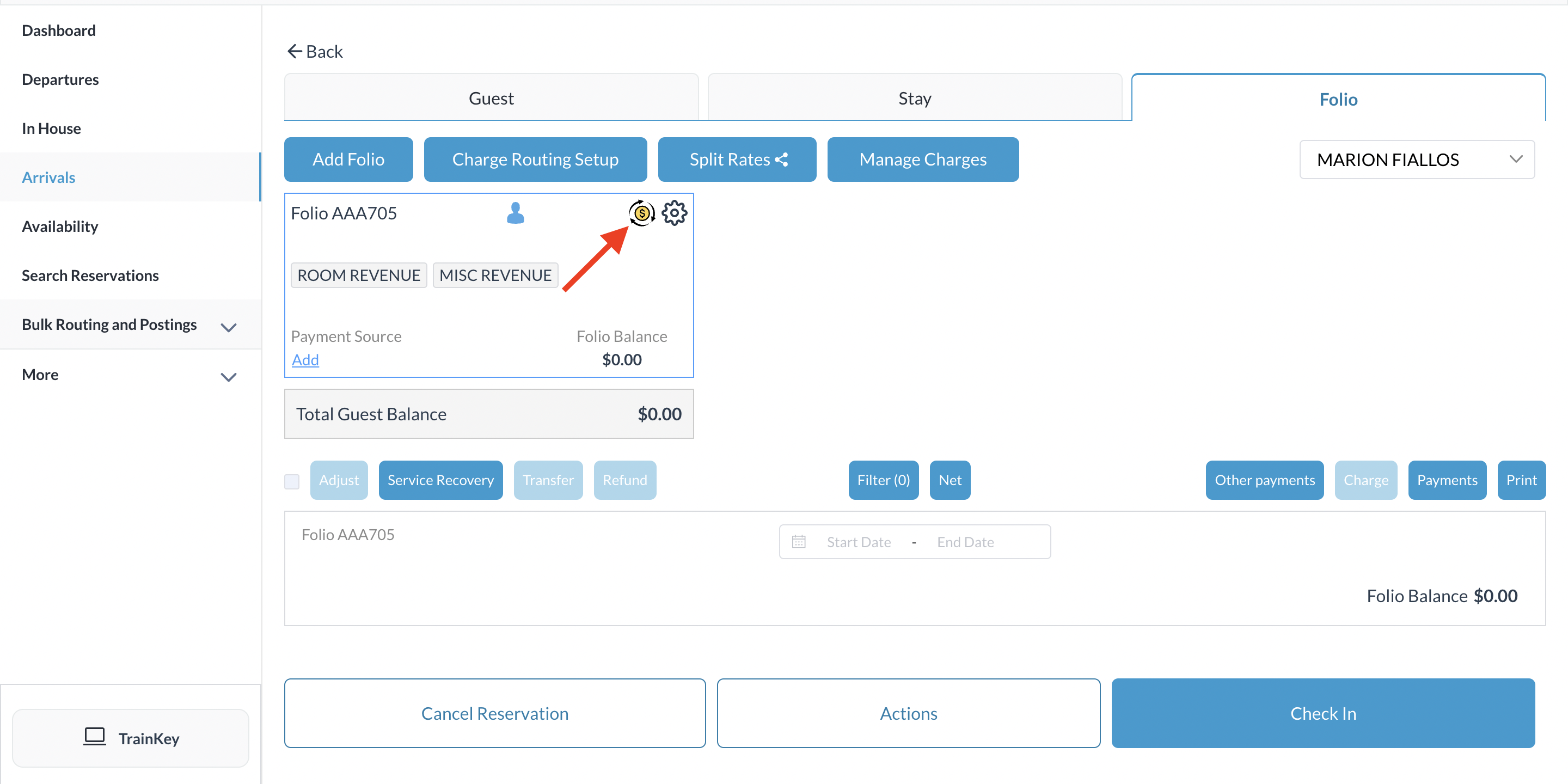
Task: Toggle the select-all transactions checkbox
Action: click(x=292, y=481)
